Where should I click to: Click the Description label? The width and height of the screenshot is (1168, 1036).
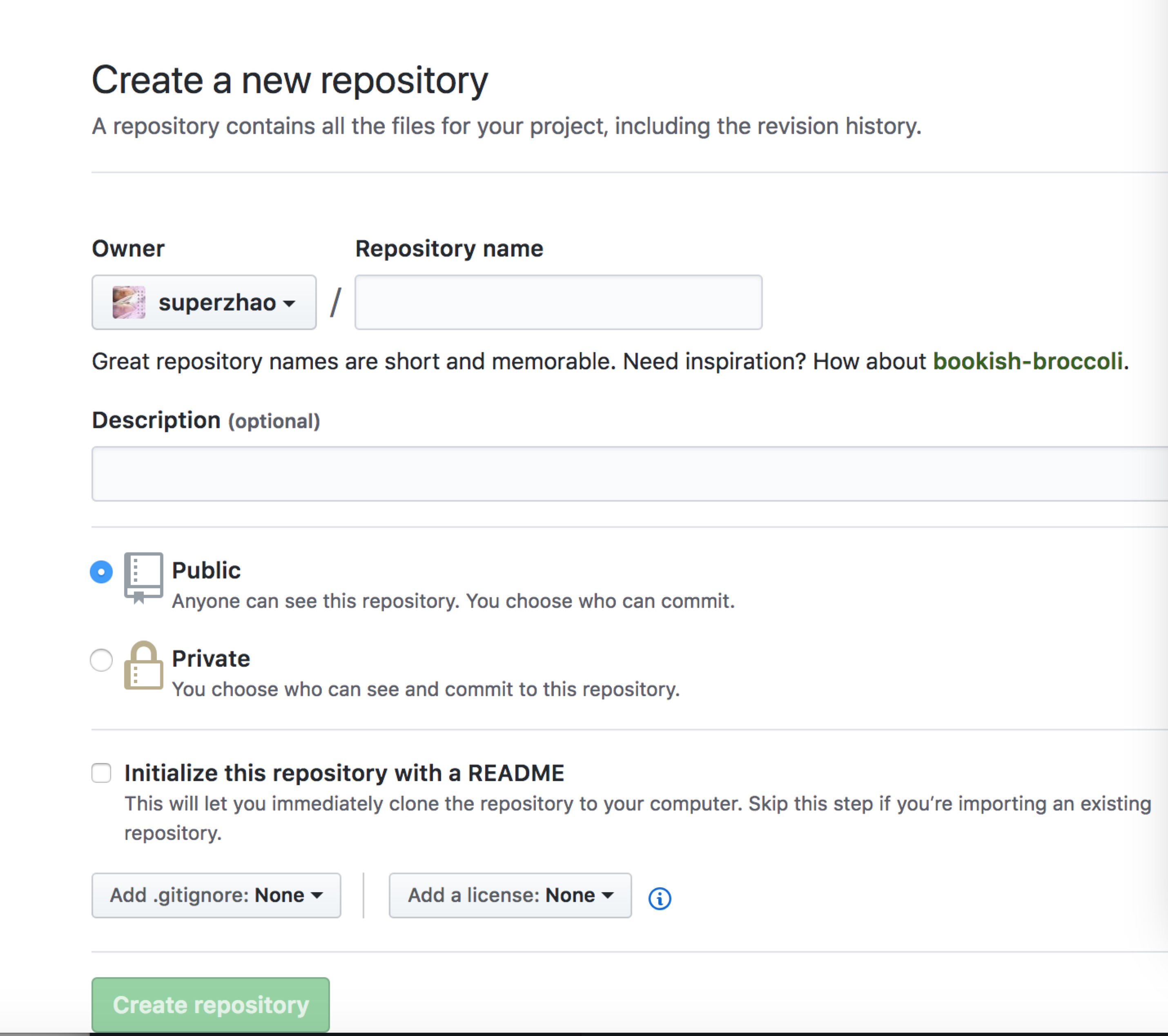pos(156,420)
